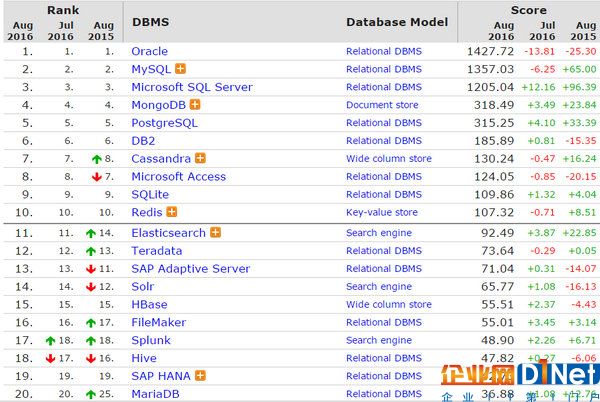The width and height of the screenshot is (600, 402).
Task: Click Relational DBMS in the FileMaker row
Action: (384, 322)
